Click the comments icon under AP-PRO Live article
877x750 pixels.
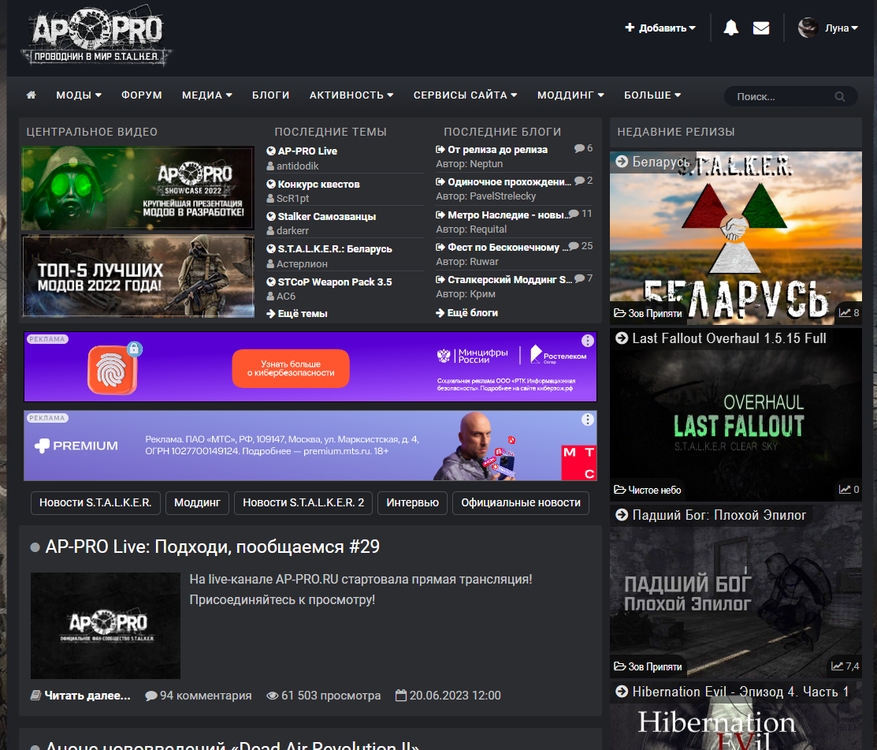click(x=150, y=696)
